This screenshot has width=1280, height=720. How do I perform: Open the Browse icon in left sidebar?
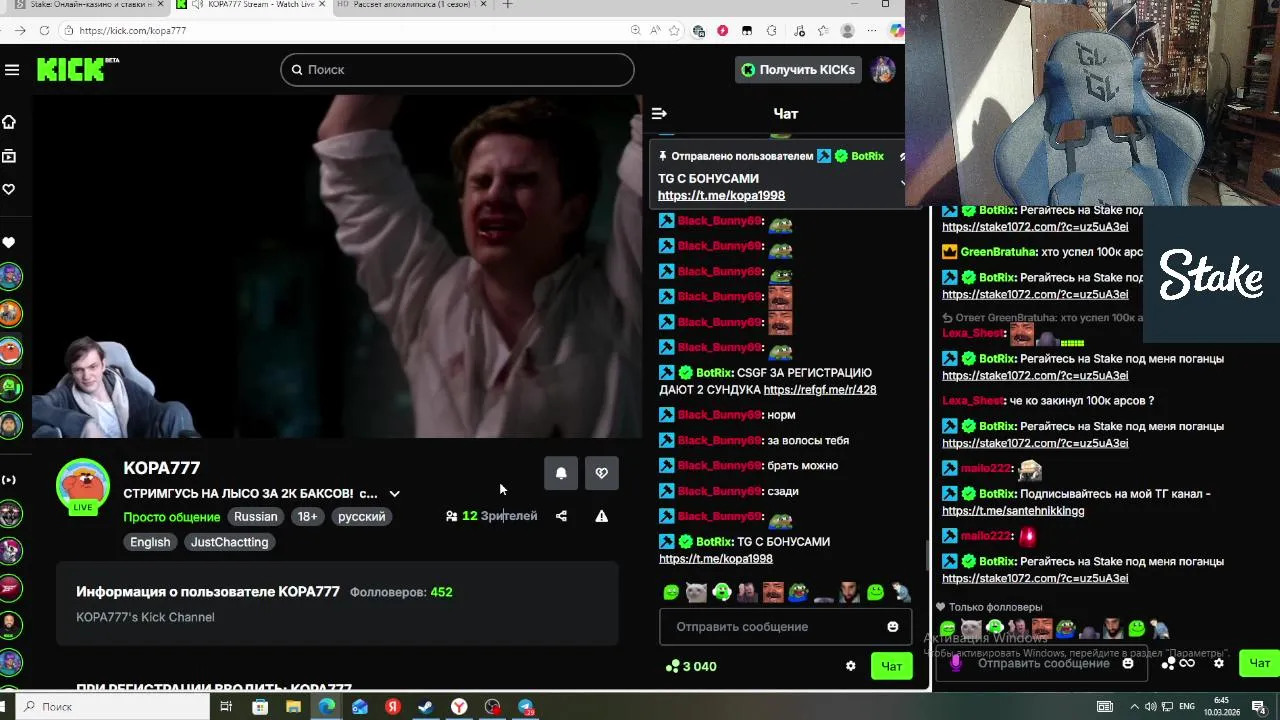click(9, 156)
